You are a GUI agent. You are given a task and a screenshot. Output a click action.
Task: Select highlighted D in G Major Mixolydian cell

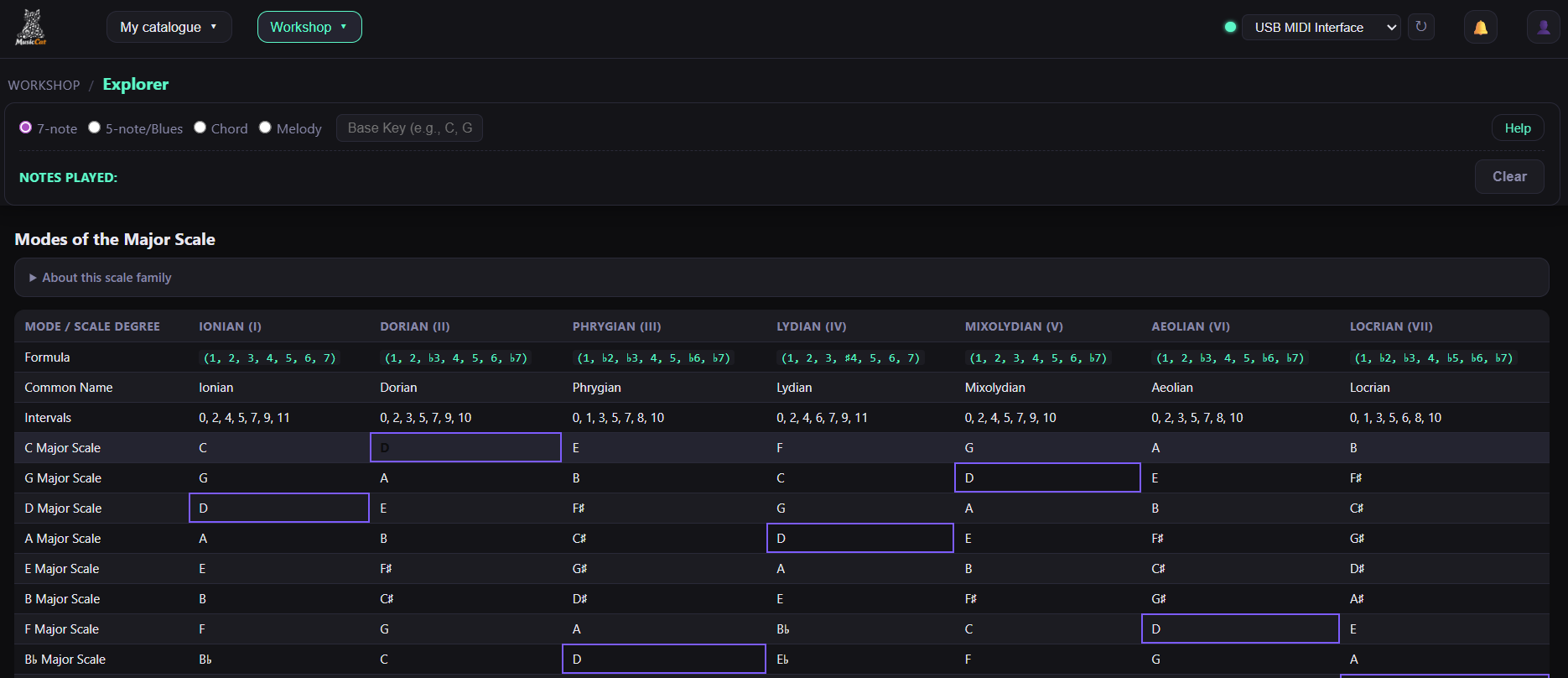tap(1047, 477)
